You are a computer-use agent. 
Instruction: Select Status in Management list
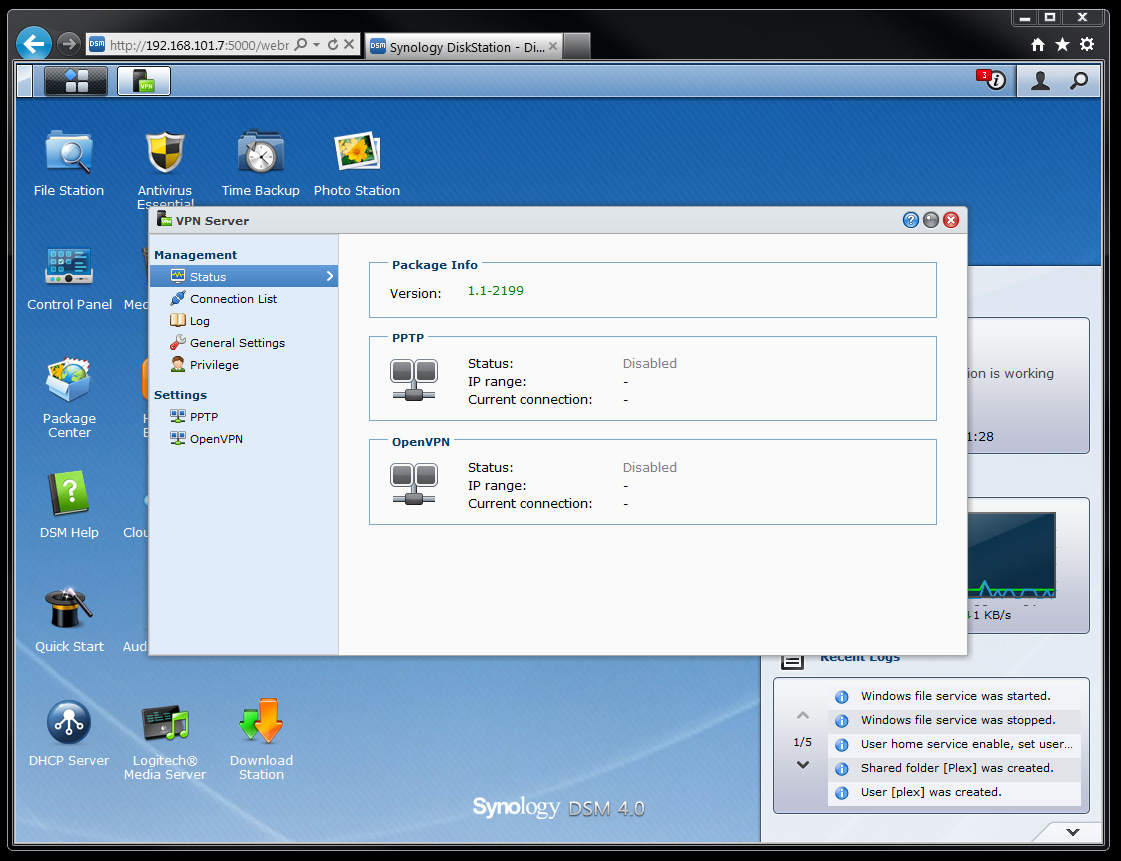click(x=244, y=277)
